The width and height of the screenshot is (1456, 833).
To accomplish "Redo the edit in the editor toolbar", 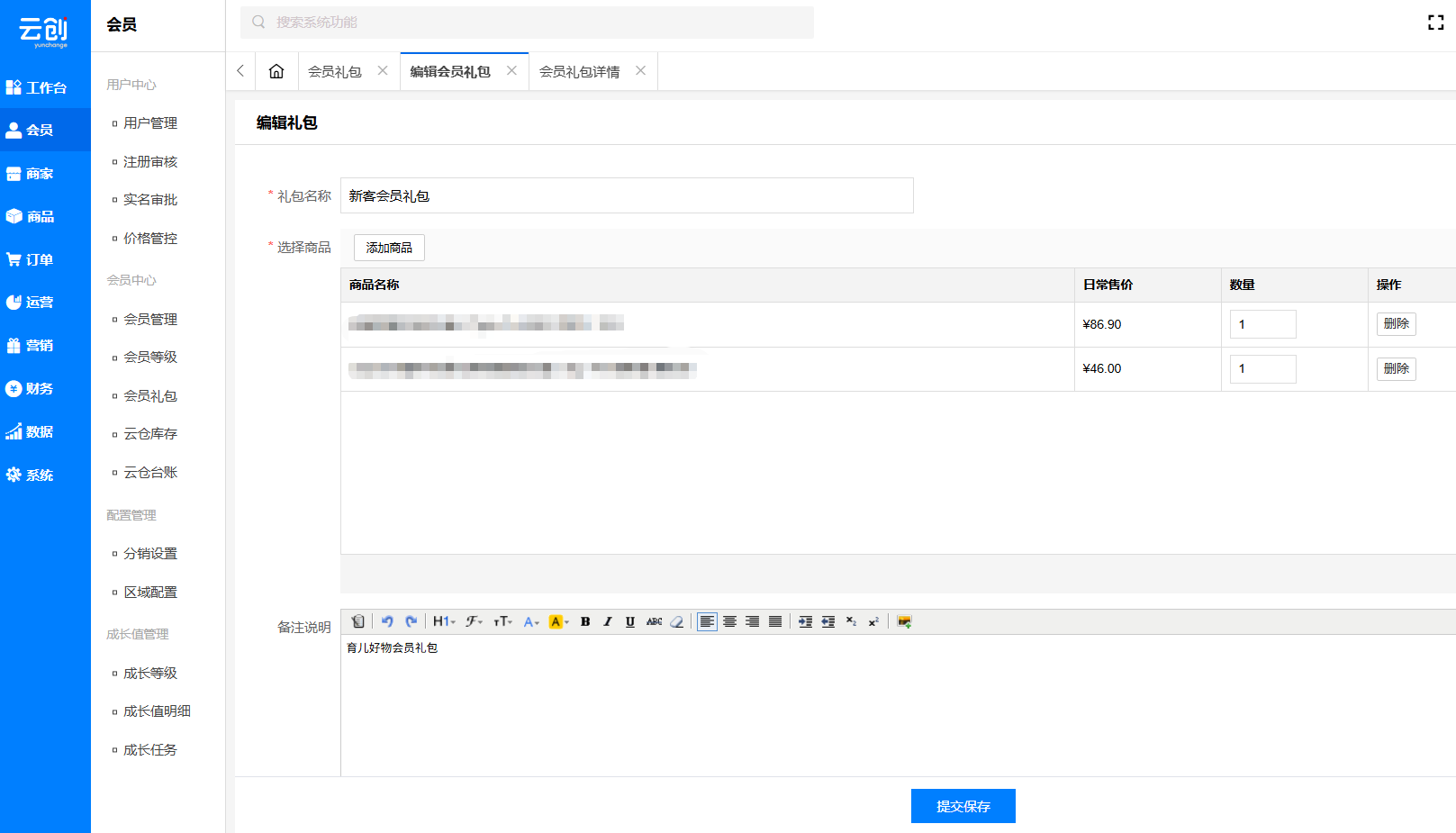I will click(x=411, y=621).
